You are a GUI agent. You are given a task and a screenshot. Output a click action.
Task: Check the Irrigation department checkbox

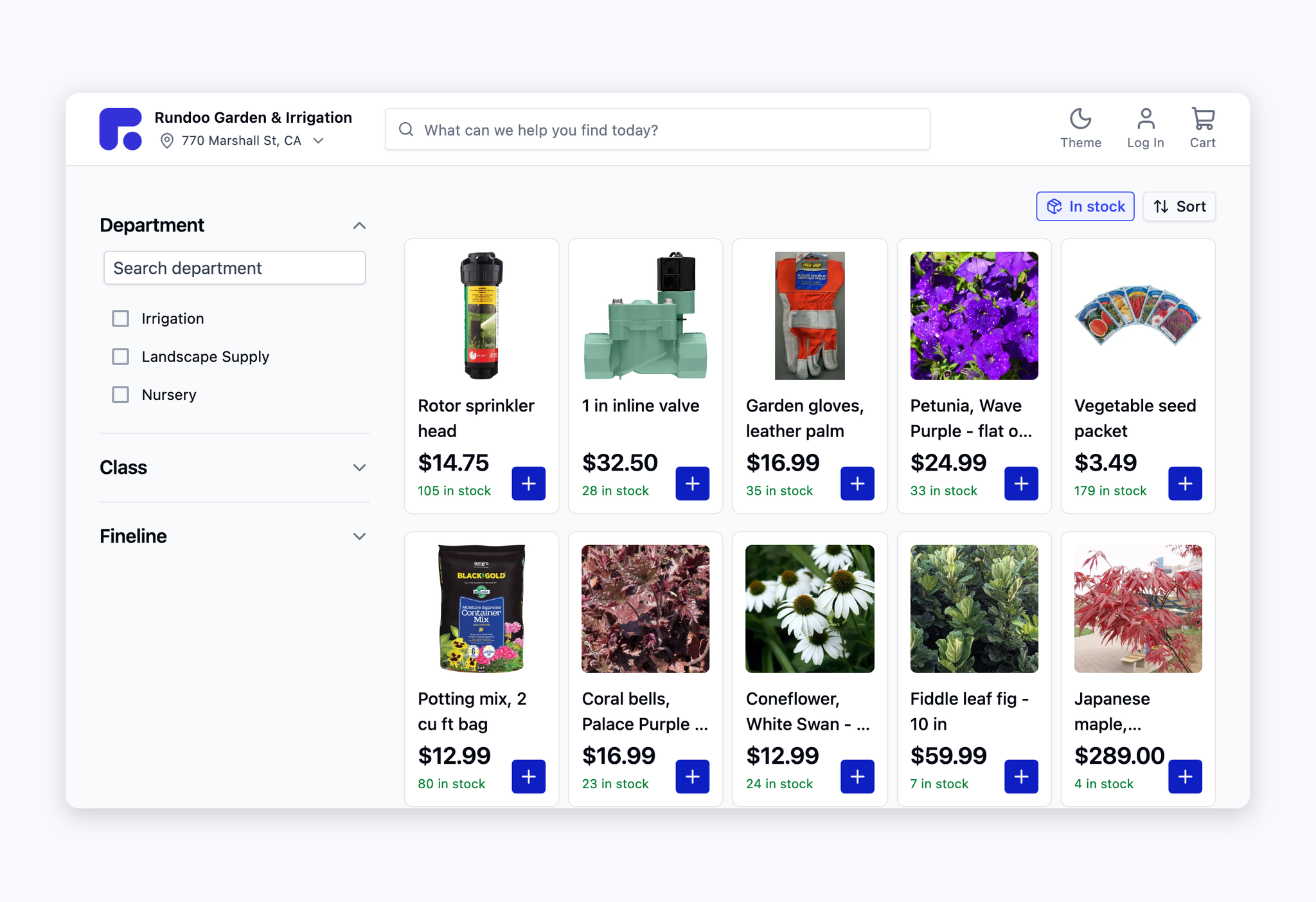coord(121,319)
